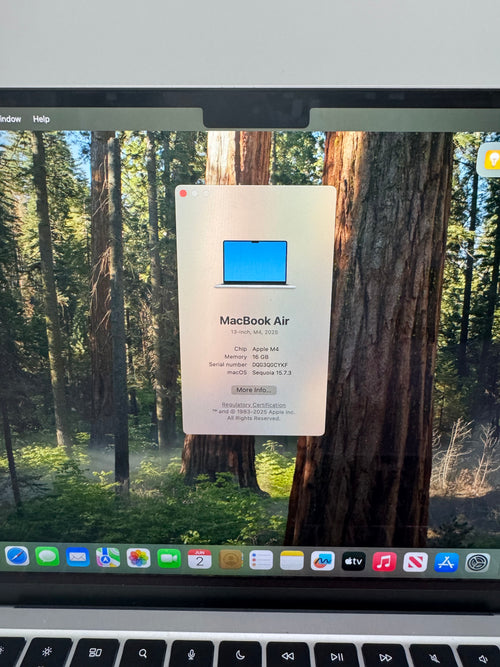Viewport: 500px width, 667px height.
Task: Open Apple TV from the Dock
Action: (354, 561)
